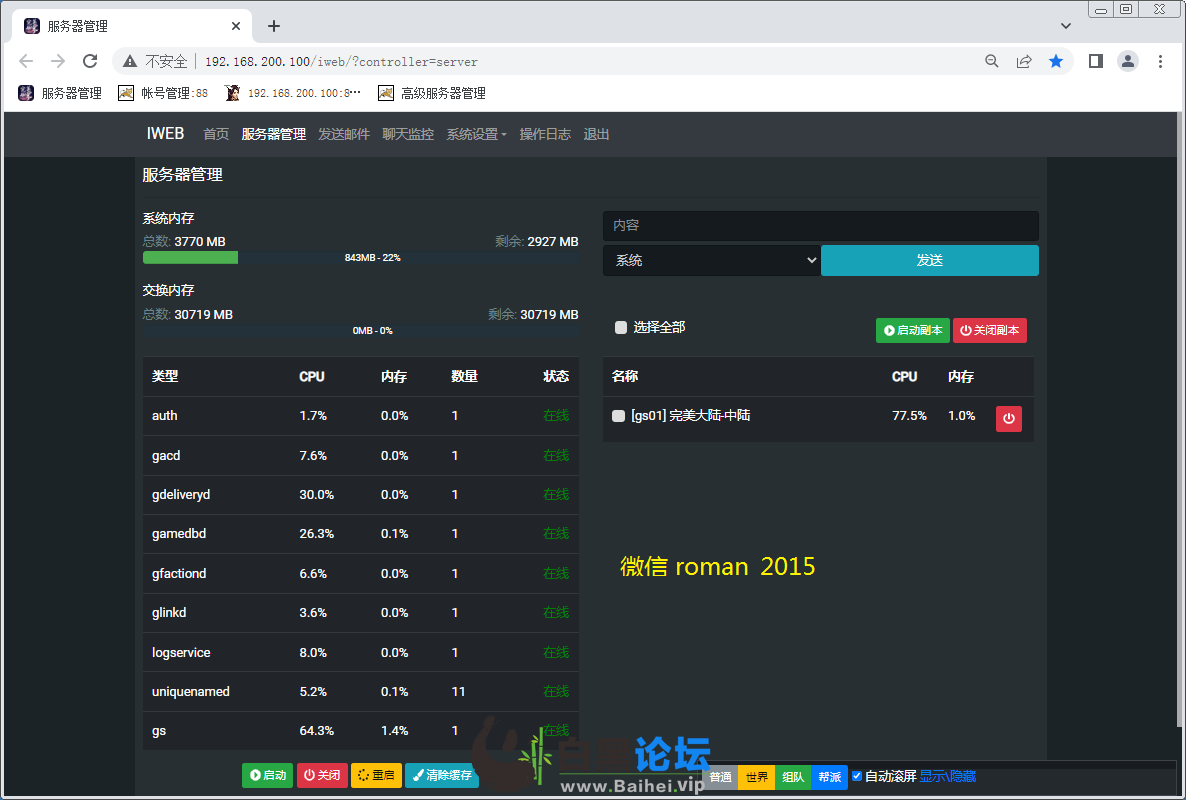
Task: Click red power icon for gs01 instance
Action: [1008, 419]
